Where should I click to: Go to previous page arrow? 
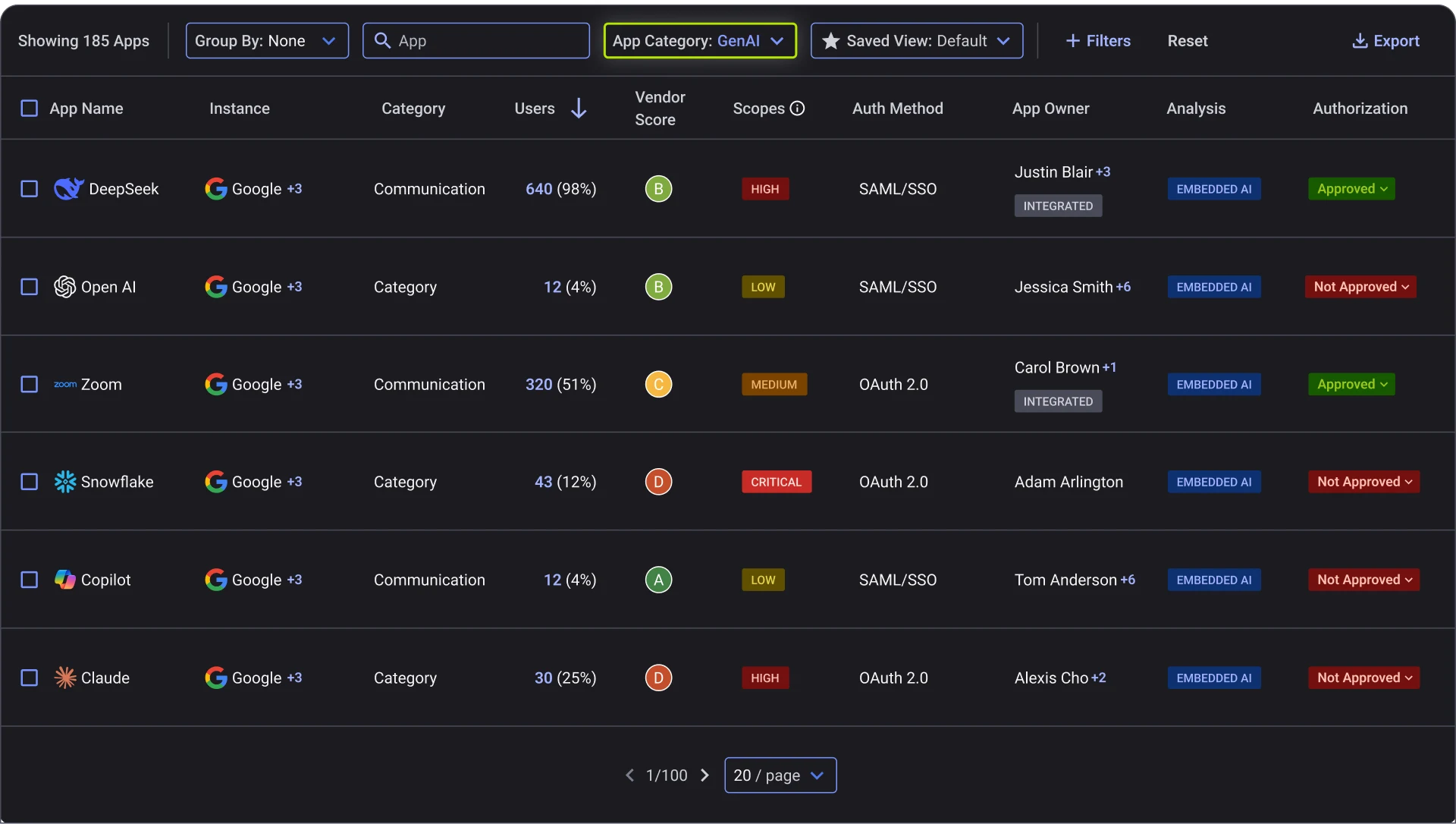[x=629, y=775]
